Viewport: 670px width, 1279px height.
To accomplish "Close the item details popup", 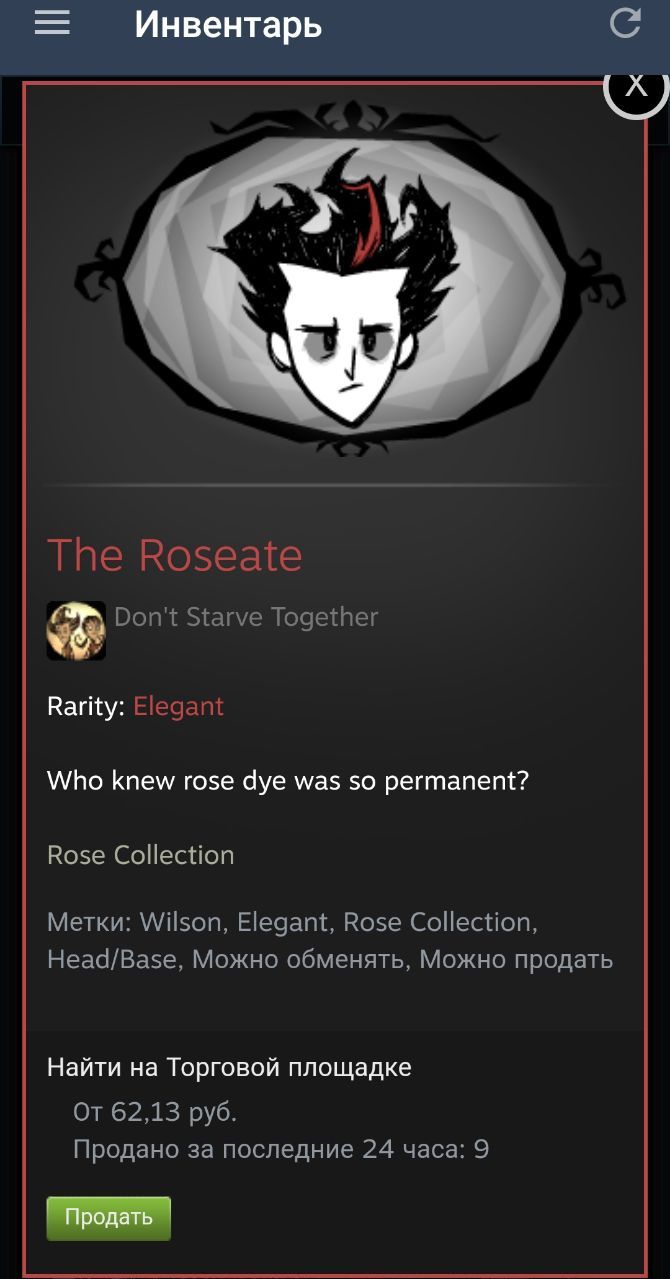I will (x=636, y=86).
